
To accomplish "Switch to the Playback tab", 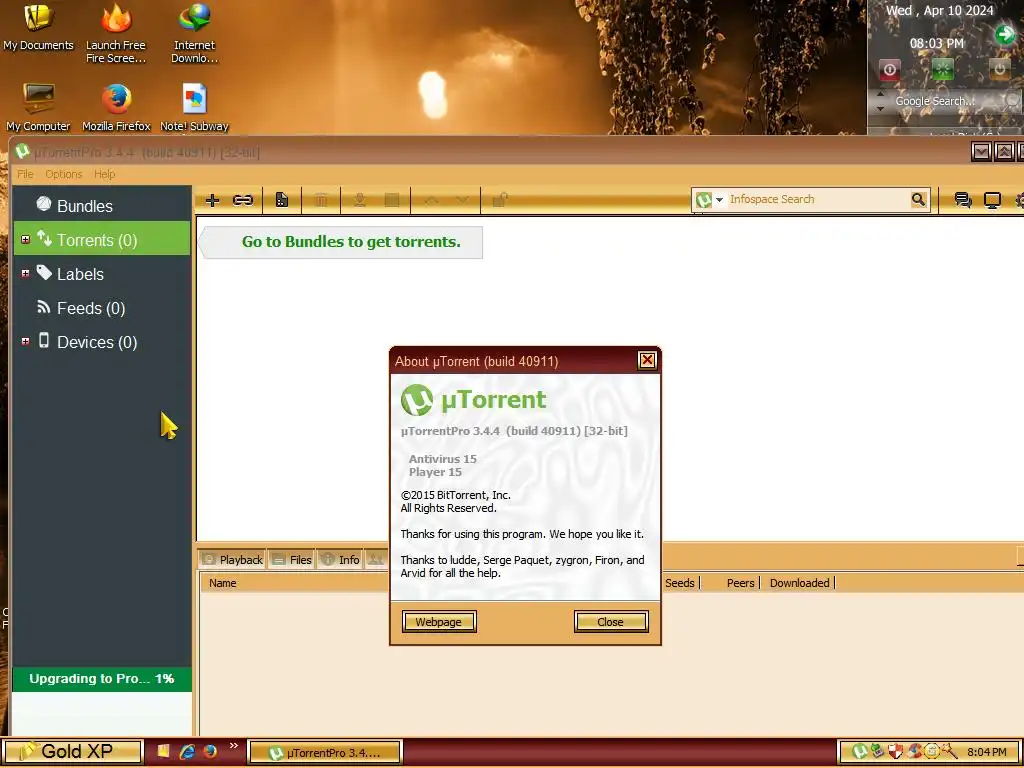I will coord(232,560).
